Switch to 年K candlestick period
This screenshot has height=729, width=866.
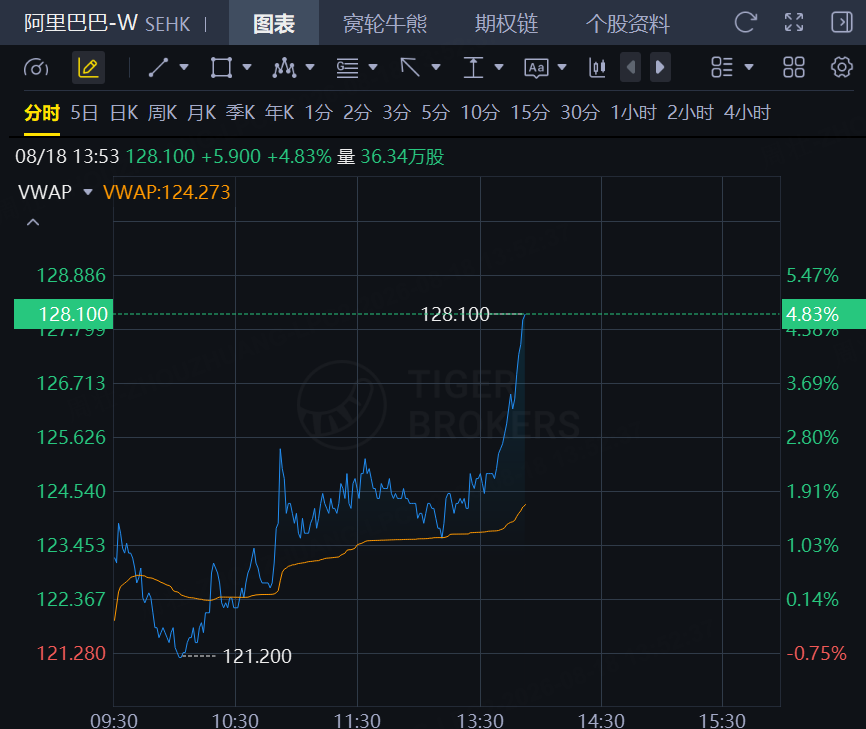[x=279, y=113]
